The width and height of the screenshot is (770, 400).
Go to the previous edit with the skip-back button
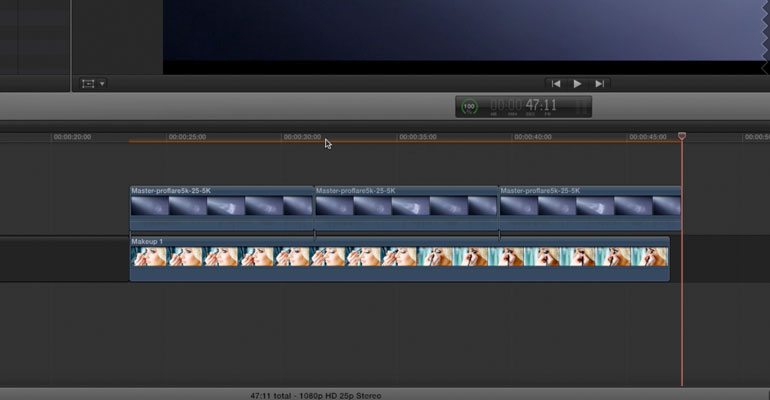555,84
